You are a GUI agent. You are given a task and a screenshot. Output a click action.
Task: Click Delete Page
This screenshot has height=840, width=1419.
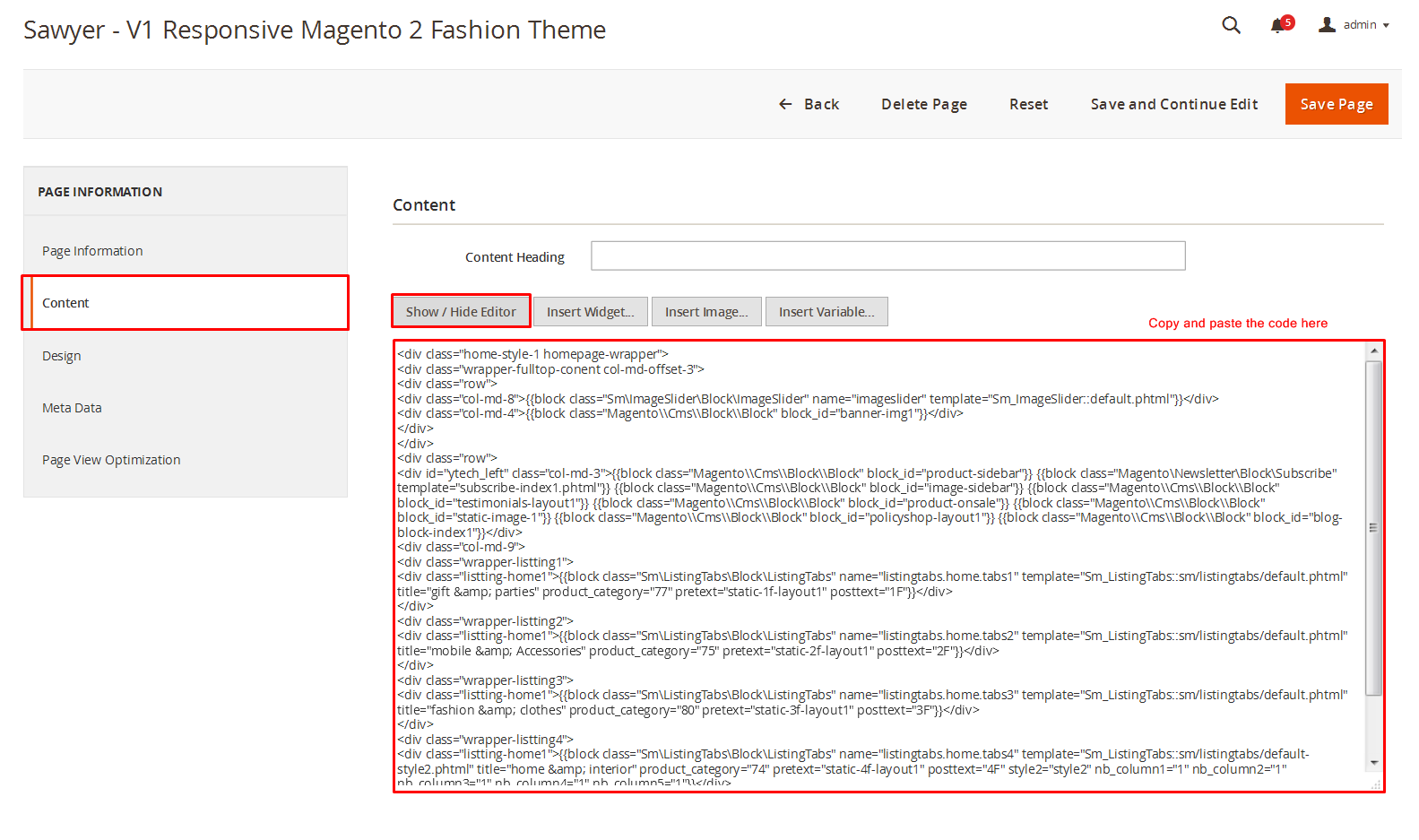(x=924, y=104)
